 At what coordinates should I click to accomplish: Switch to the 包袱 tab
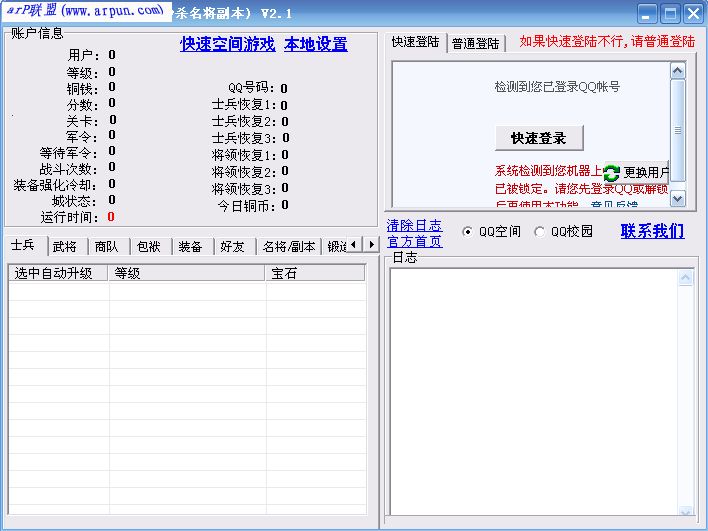pyautogui.click(x=149, y=247)
